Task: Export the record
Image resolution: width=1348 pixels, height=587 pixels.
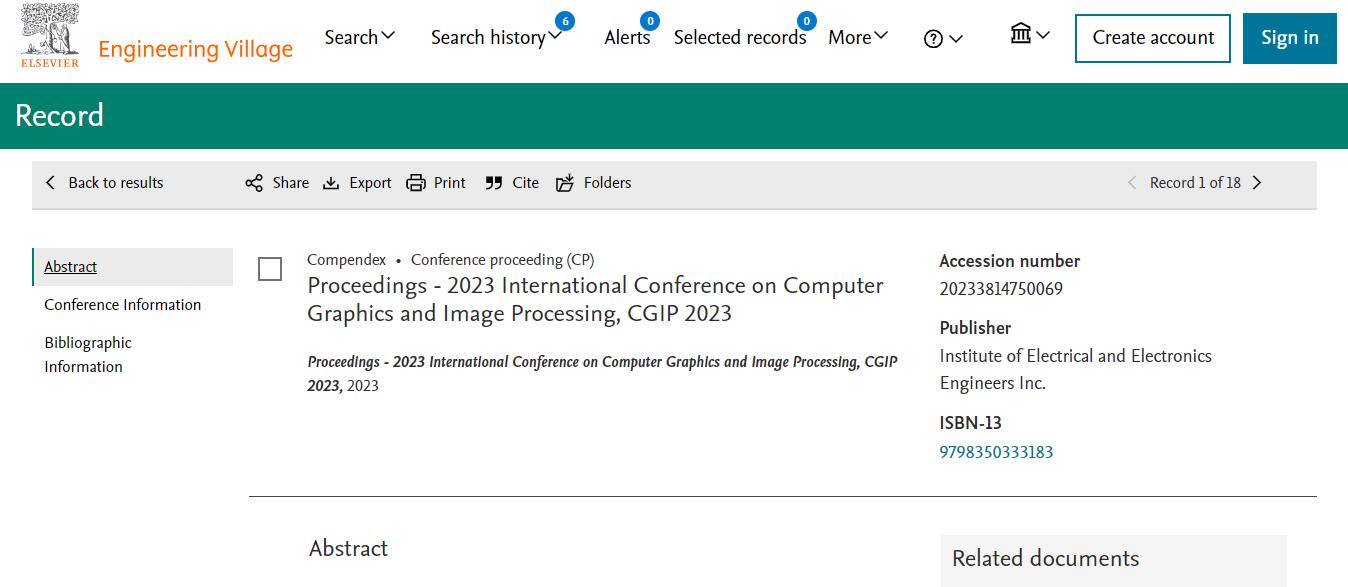Action: click(x=357, y=182)
